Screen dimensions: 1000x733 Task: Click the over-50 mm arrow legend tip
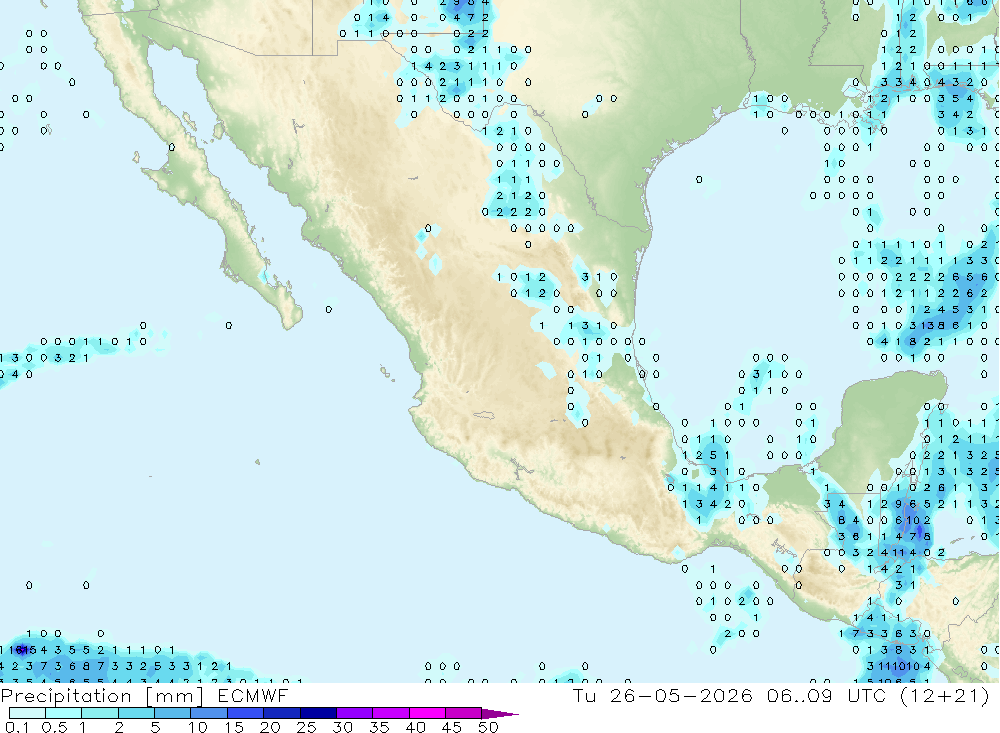500,713
